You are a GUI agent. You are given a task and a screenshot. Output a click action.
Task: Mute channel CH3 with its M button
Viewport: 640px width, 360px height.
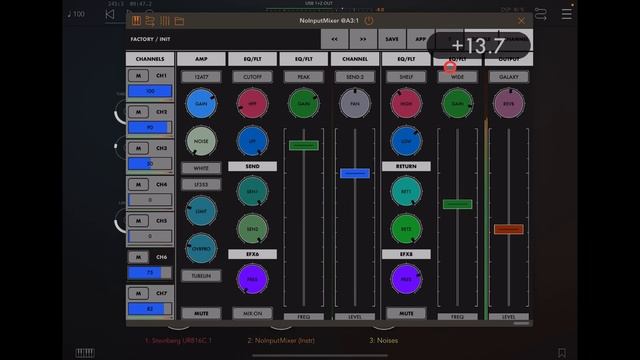click(x=138, y=148)
